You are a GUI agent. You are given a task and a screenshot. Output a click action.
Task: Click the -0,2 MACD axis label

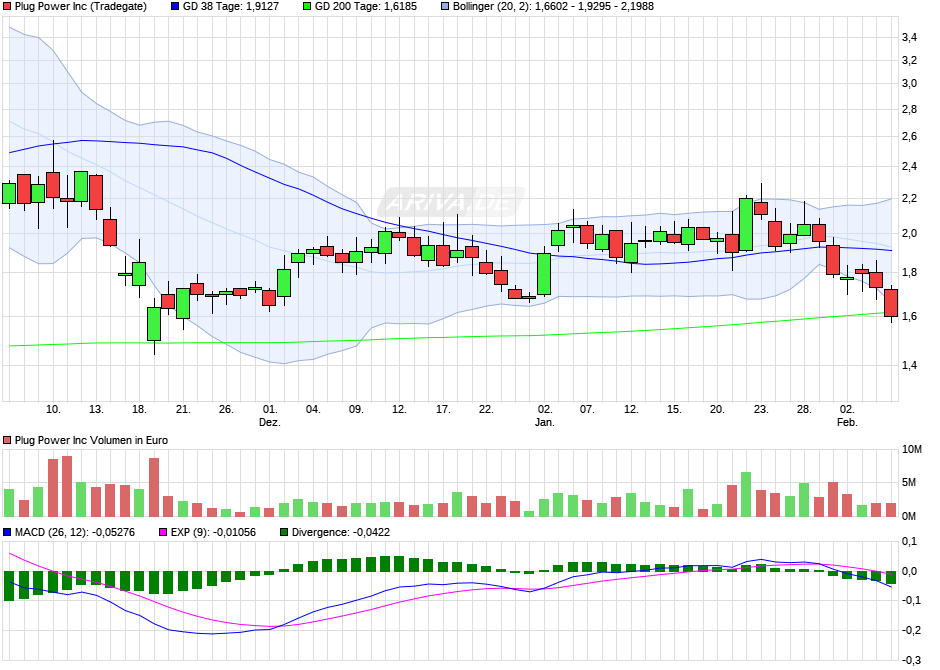tap(911, 630)
